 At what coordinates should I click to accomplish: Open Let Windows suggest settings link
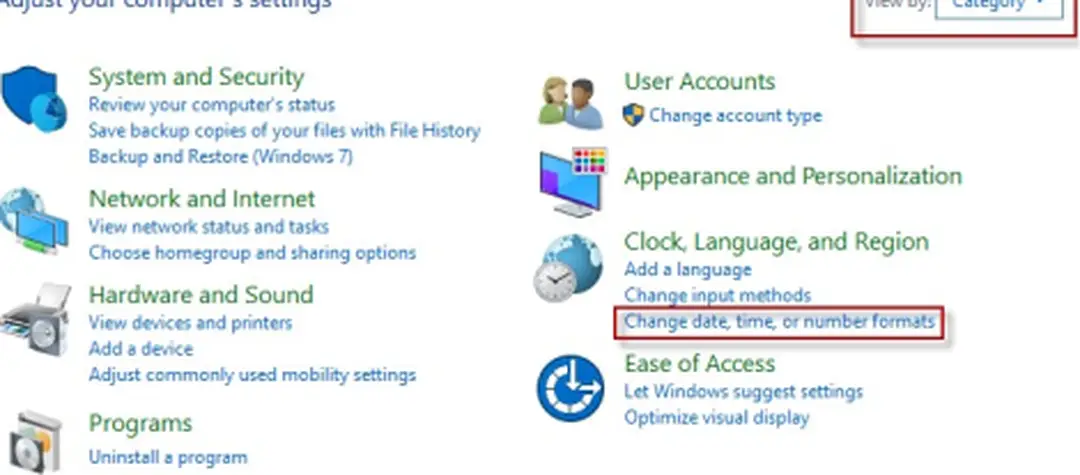point(743,391)
